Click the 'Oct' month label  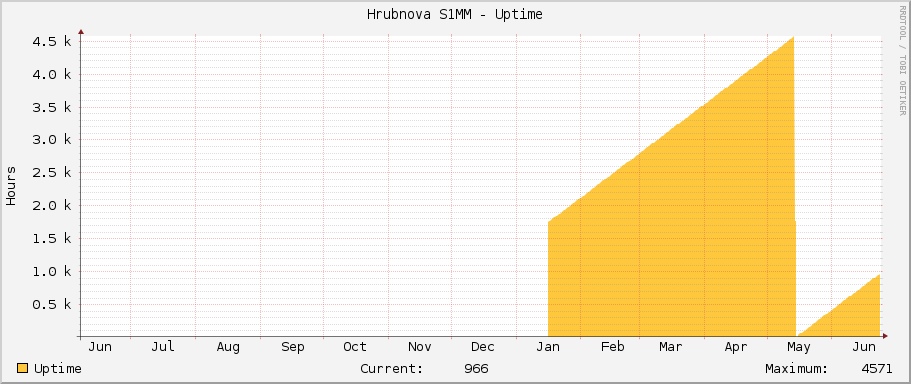(x=354, y=347)
